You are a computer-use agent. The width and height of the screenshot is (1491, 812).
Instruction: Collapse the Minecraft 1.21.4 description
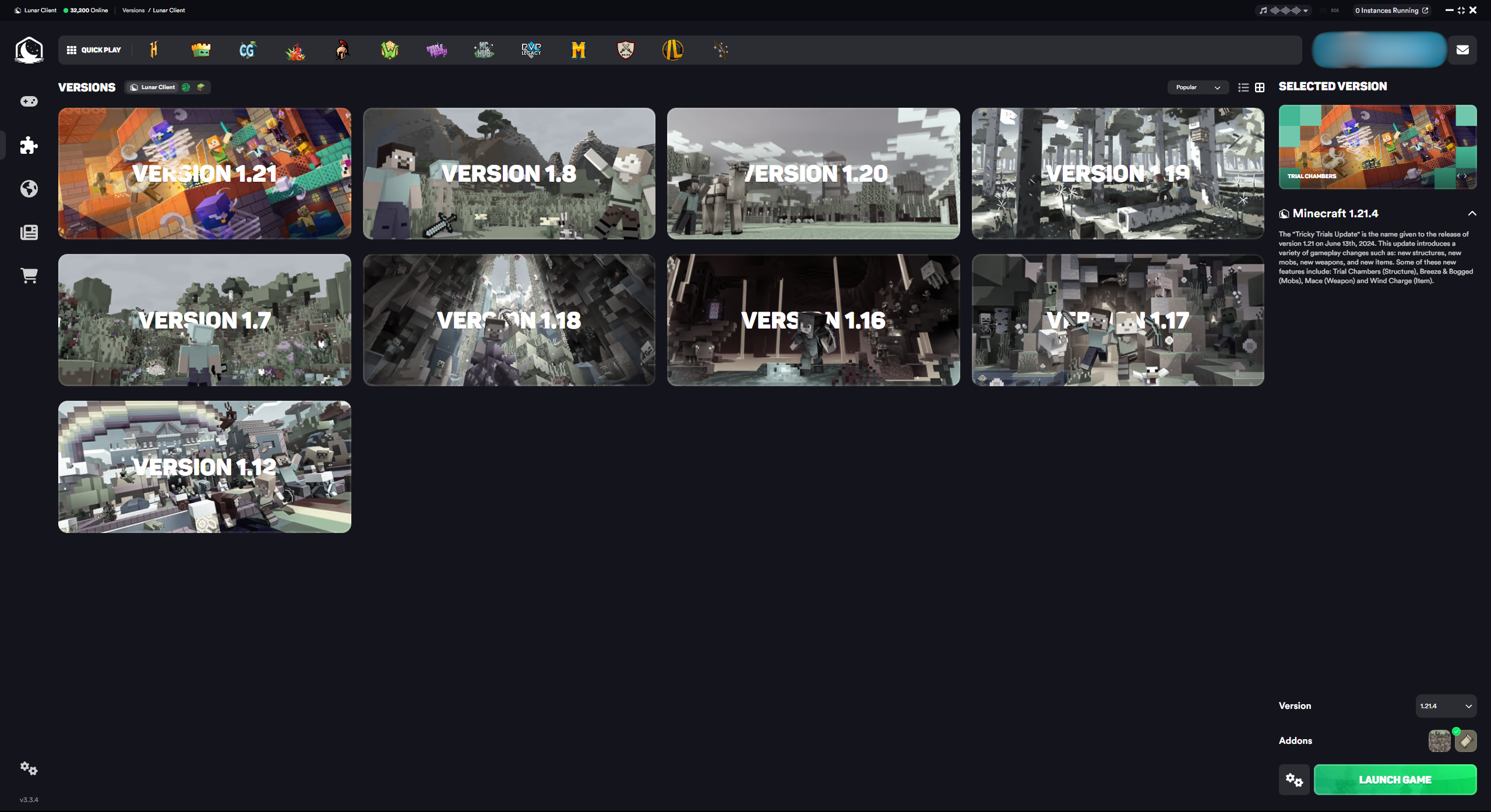pos(1472,214)
